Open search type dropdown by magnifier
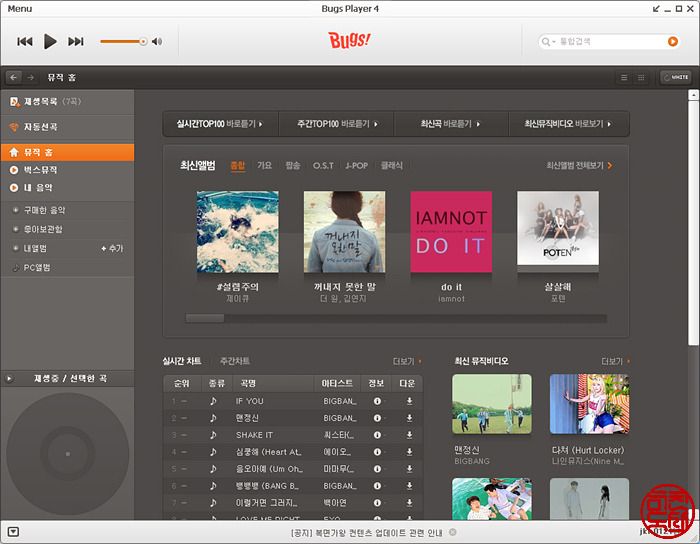Screen dimensions: 700x544 pyautogui.click(x=547, y=42)
